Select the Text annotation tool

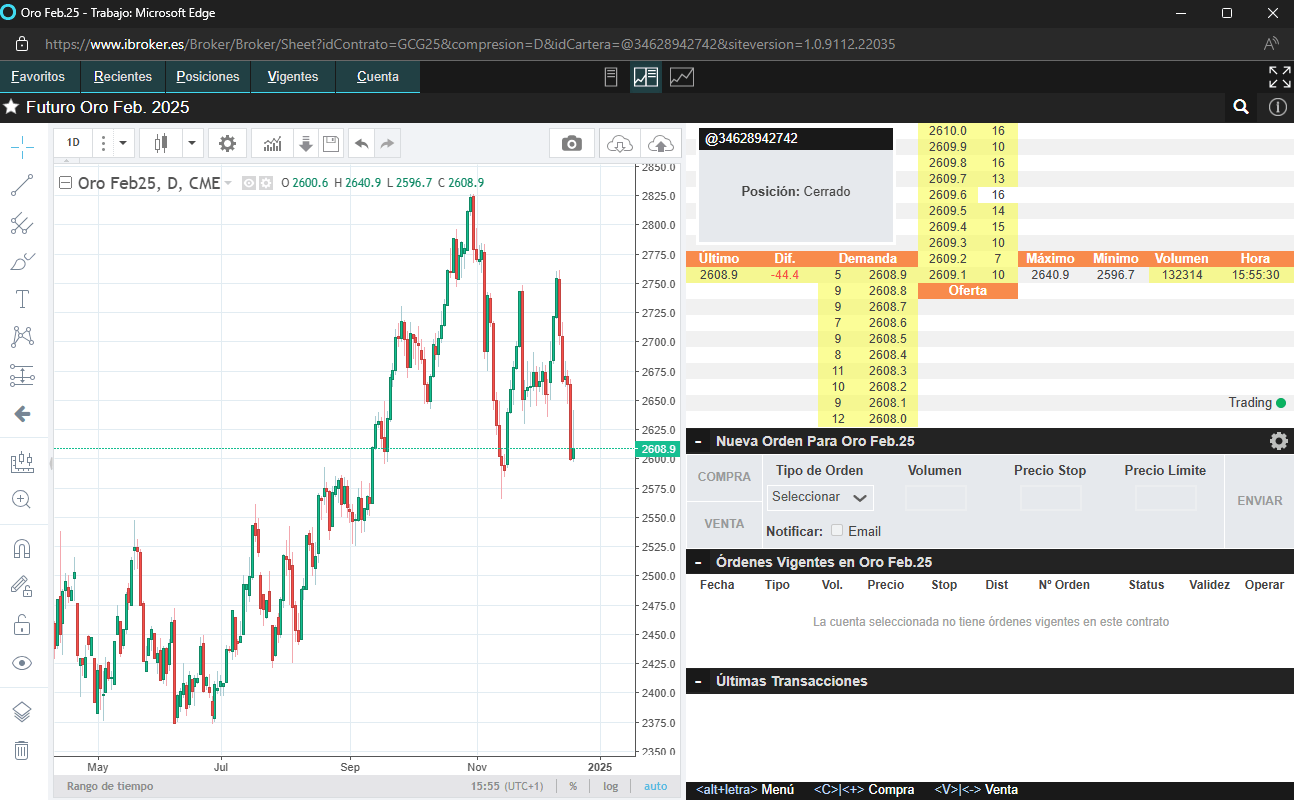pyautogui.click(x=21, y=299)
